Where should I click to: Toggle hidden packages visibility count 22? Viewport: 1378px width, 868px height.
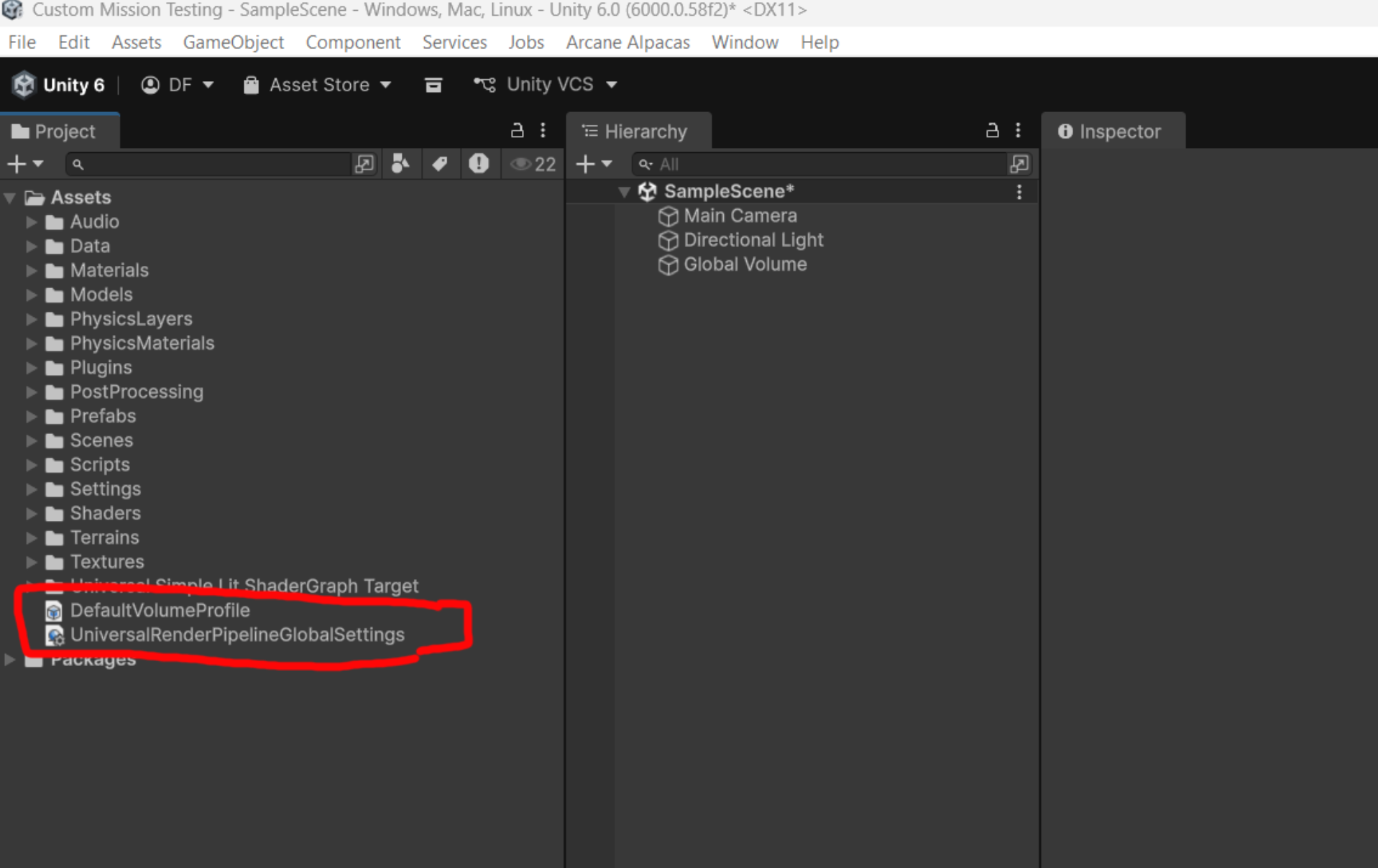pyautogui.click(x=533, y=165)
